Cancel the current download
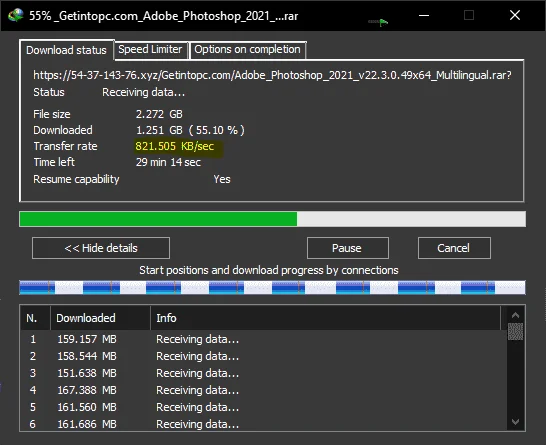Image resolution: width=546 pixels, height=445 pixels. [454, 248]
